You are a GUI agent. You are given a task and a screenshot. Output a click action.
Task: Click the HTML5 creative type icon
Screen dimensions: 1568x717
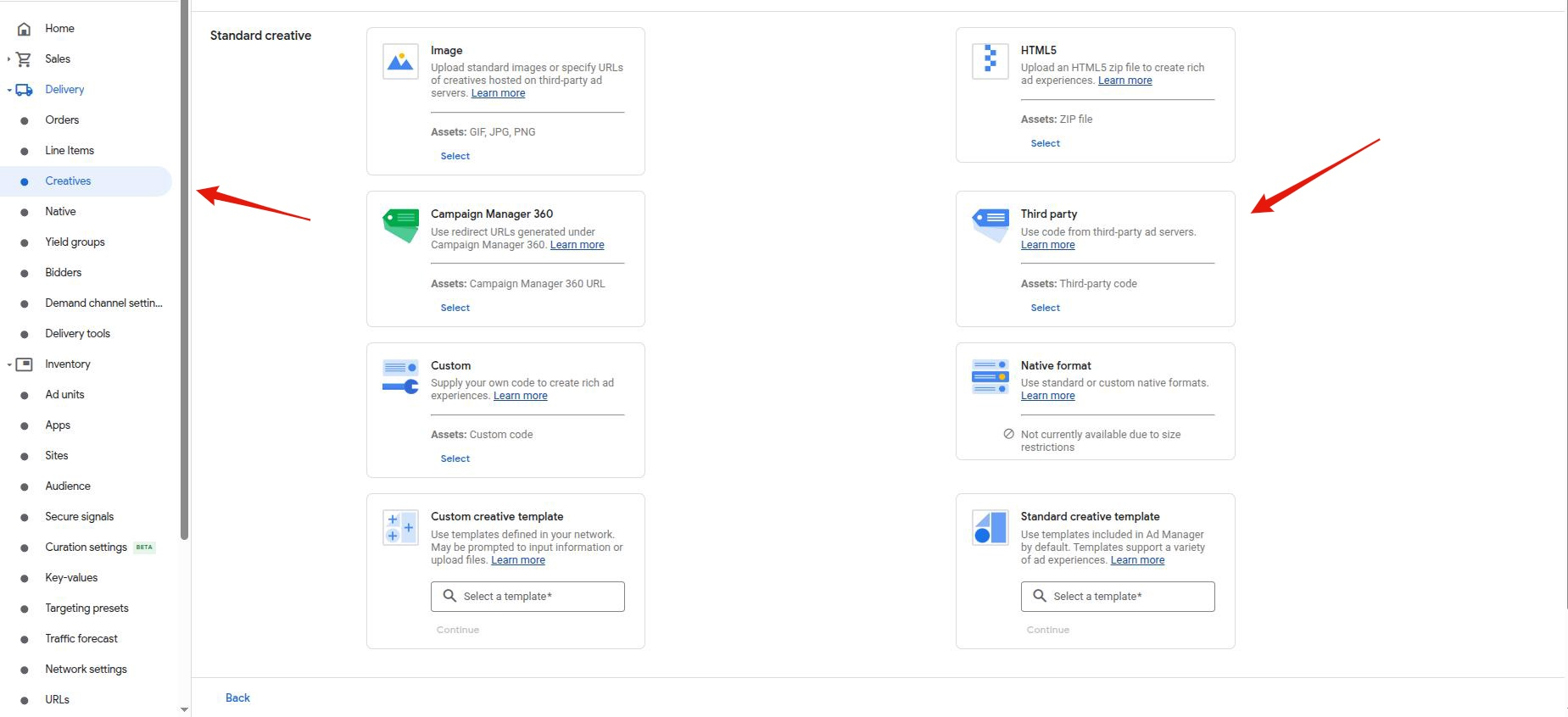(x=990, y=61)
